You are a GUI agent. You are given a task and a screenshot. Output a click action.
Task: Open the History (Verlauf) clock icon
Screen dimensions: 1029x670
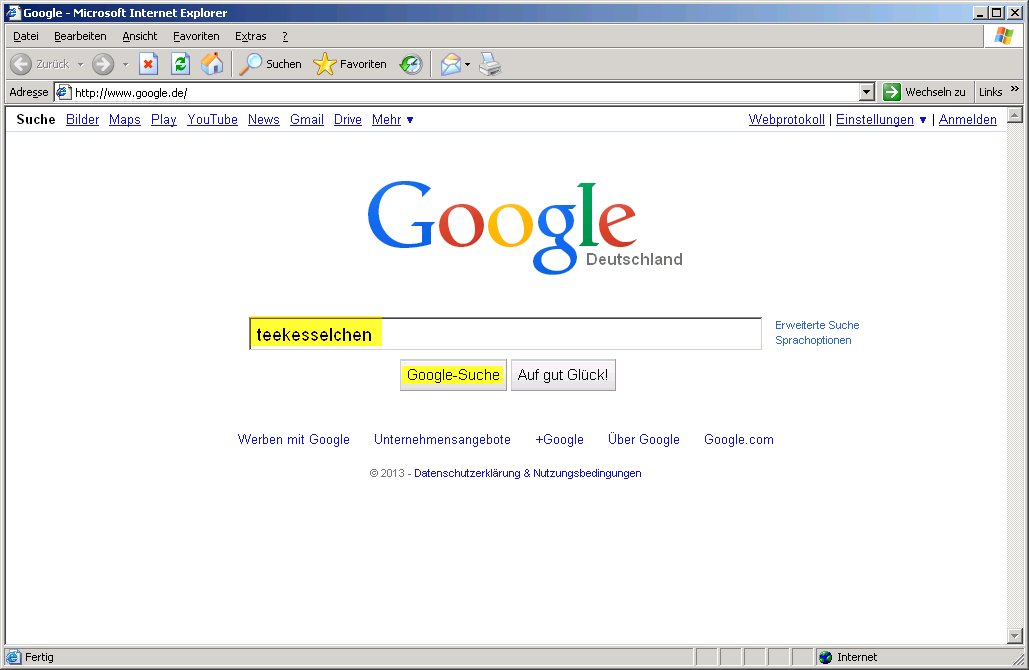click(410, 64)
